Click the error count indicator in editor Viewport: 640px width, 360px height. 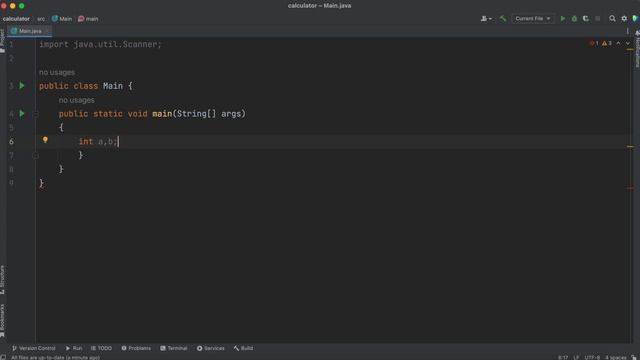(x=594, y=43)
